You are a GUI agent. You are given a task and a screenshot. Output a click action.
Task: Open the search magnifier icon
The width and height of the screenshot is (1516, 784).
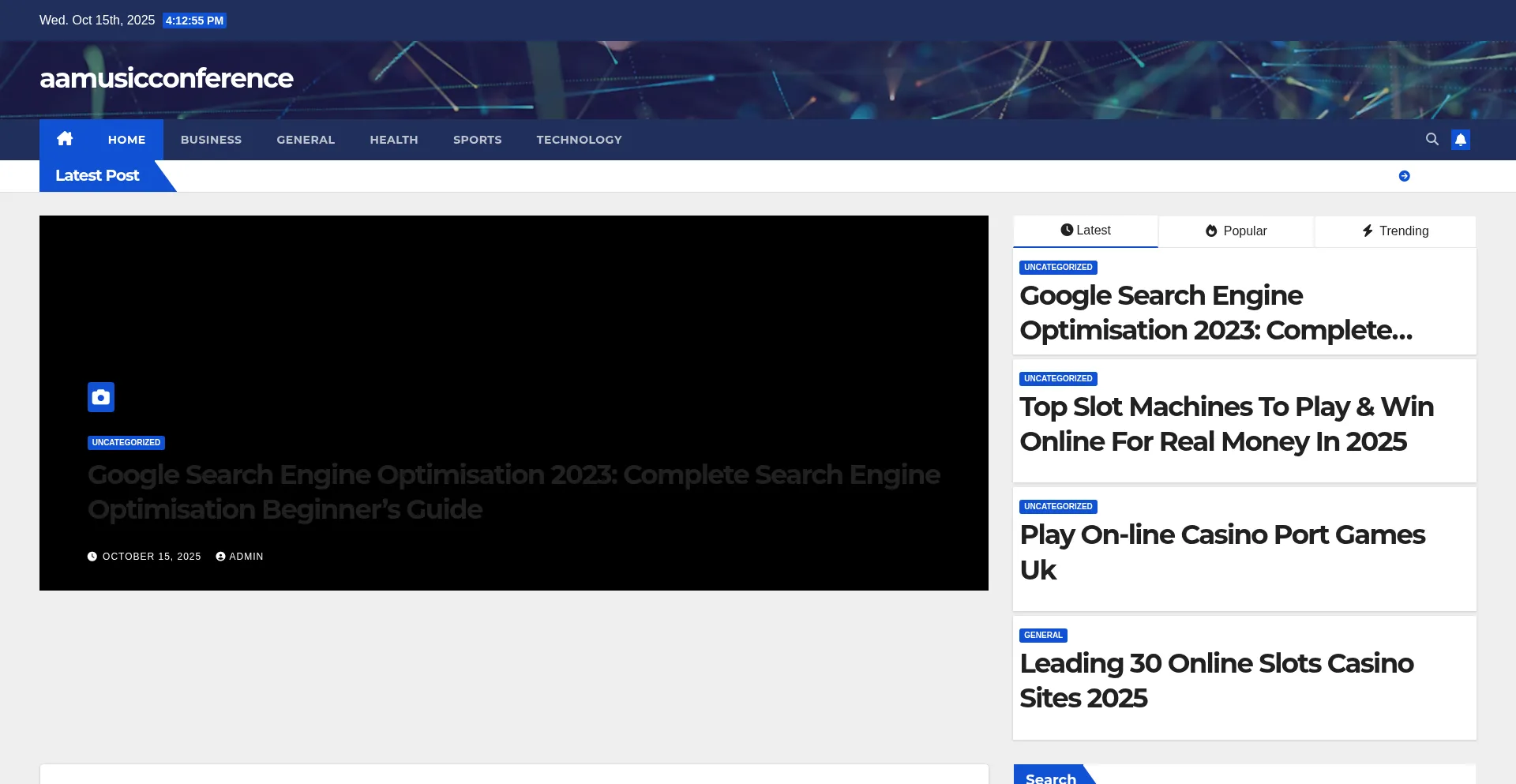click(1432, 139)
